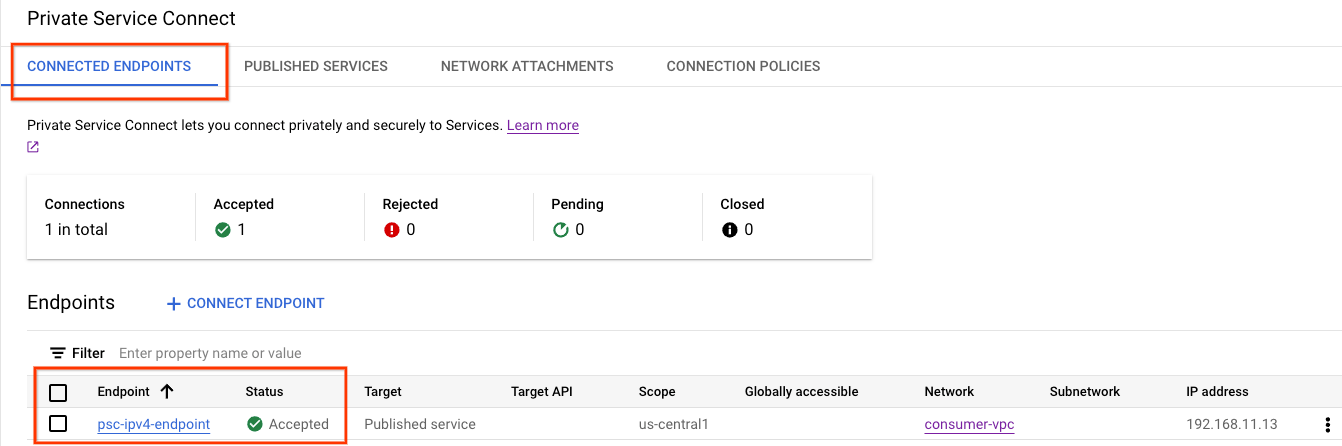This screenshot has height=446, width=1342.
Task: Click the Connect Endpoint button
Action: coord(245,303)
